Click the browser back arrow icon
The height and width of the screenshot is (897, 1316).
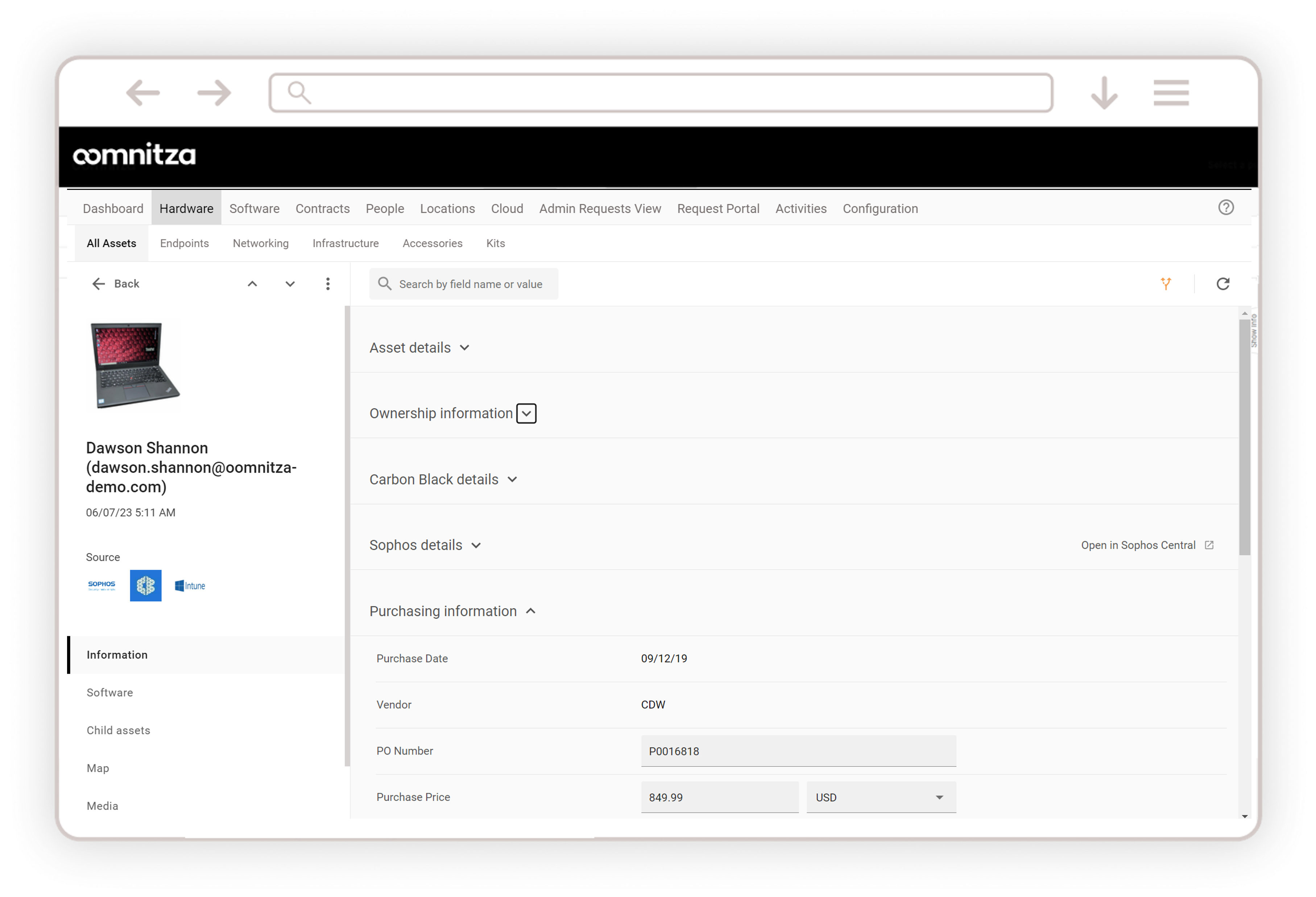(x=143, y=93)
